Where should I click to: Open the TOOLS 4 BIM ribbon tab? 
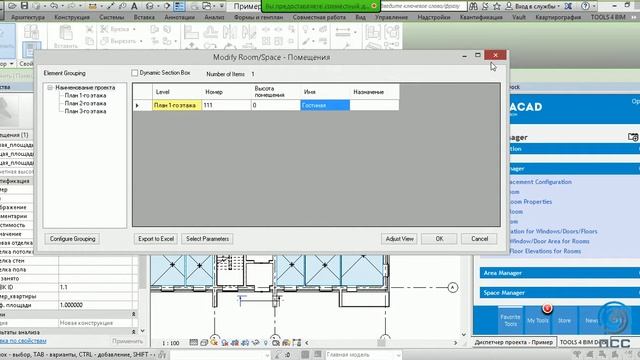click(x=608, y=17)
